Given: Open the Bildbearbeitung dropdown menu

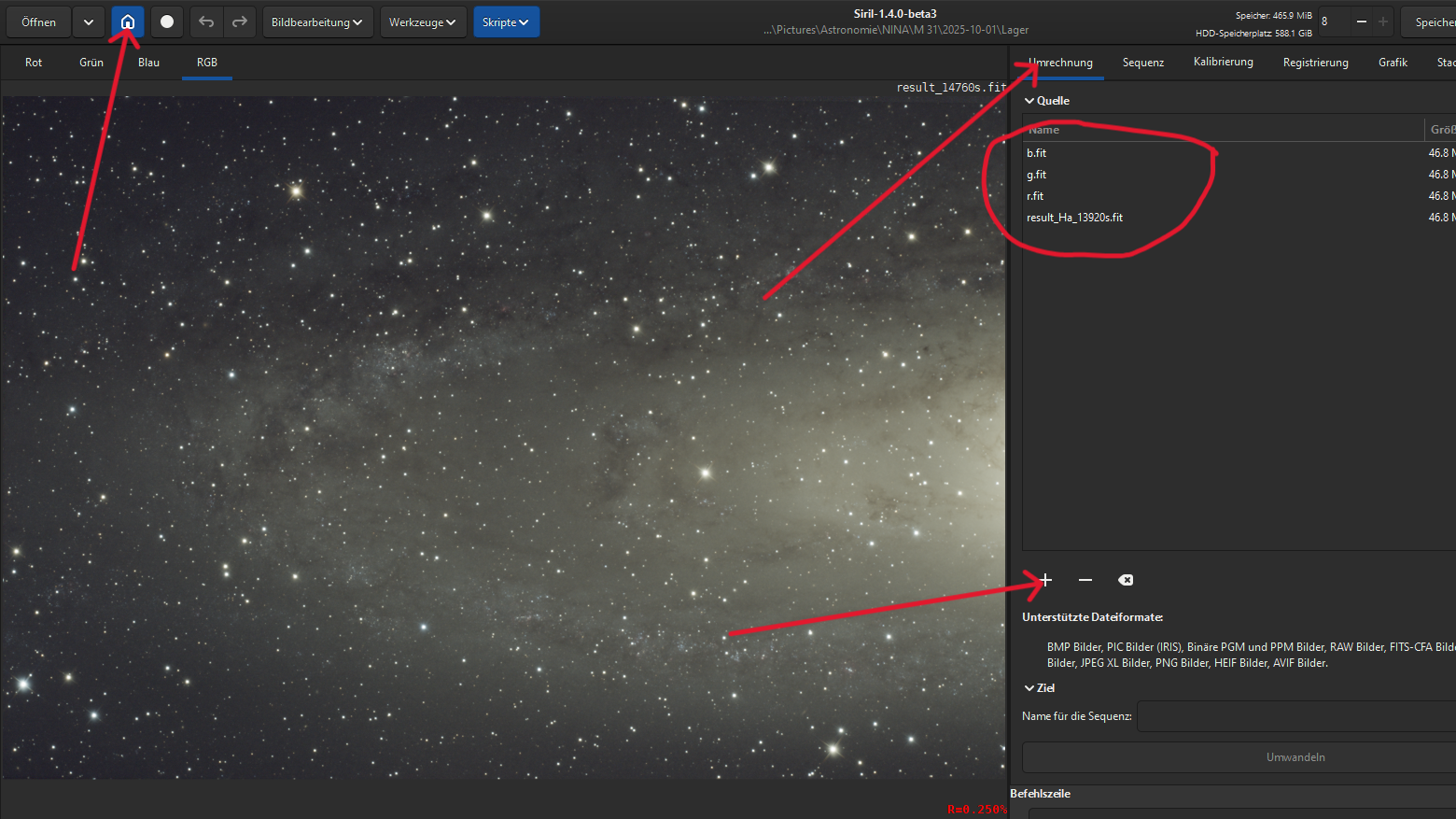Looking at the screenshot, I should pos(317,21).
